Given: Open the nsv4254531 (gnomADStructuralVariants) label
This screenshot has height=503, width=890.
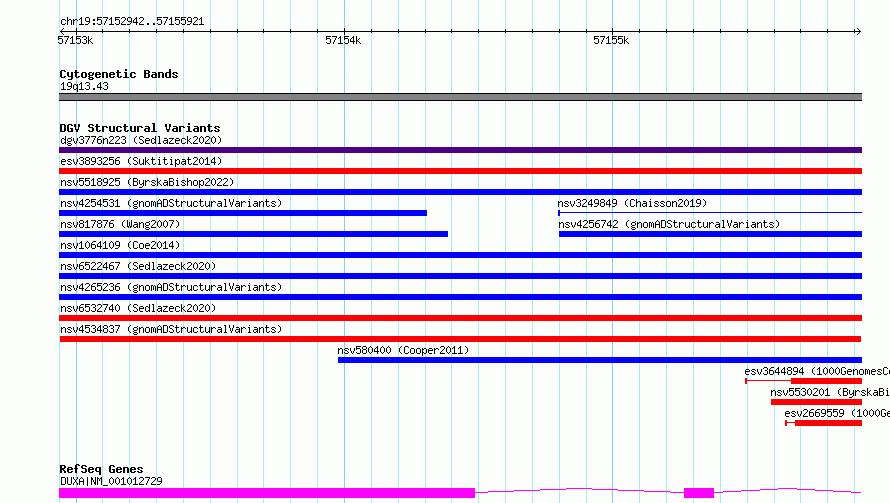Looking at the screenshot, I should pyautogui.click(x=171, y=203).
